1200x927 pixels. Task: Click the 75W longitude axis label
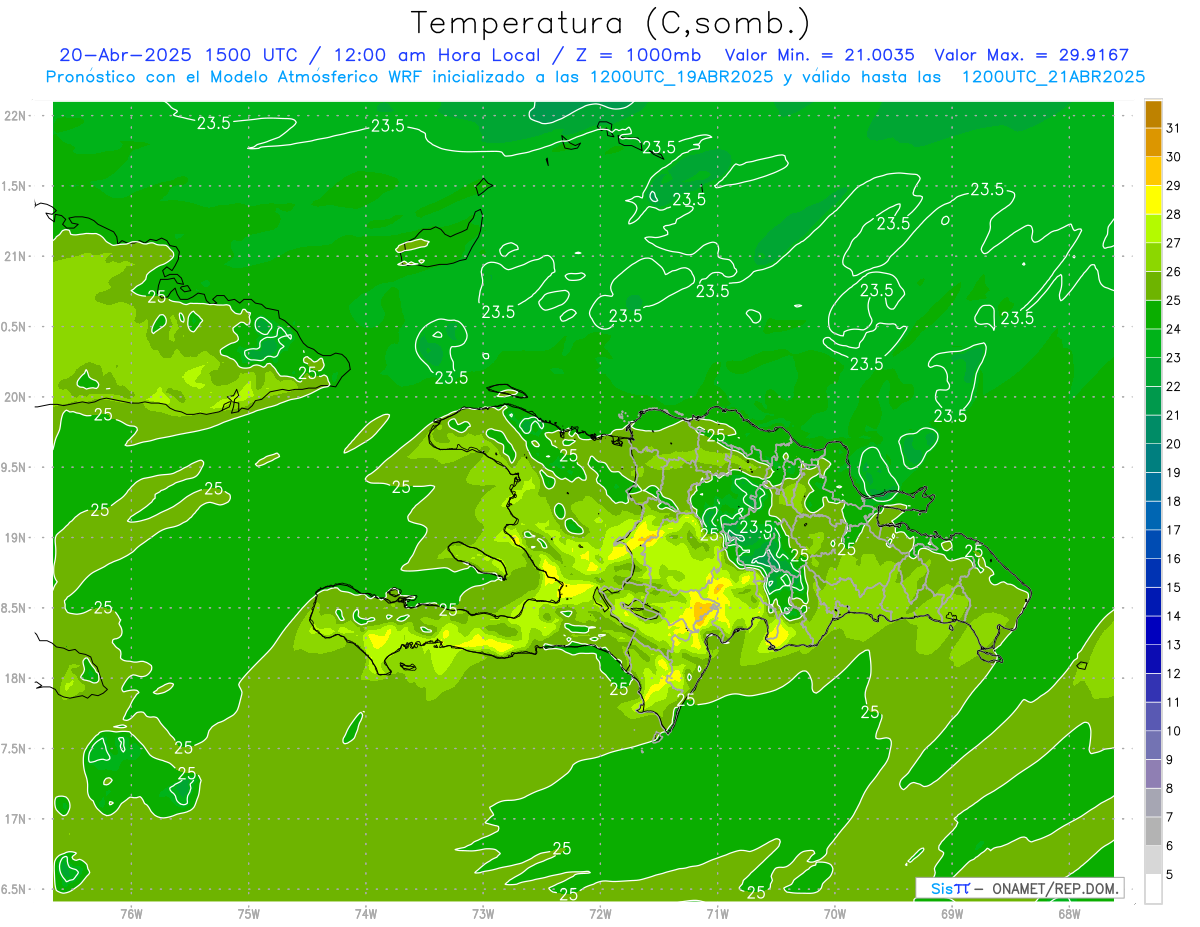(x=249, y=914)
